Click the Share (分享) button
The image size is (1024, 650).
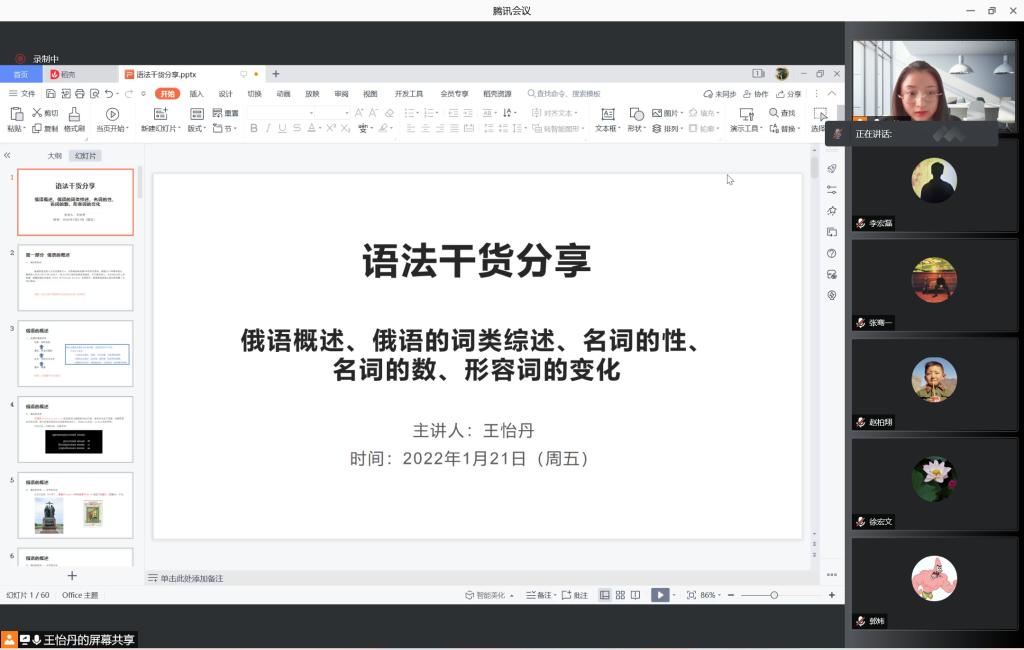[789, 94]
